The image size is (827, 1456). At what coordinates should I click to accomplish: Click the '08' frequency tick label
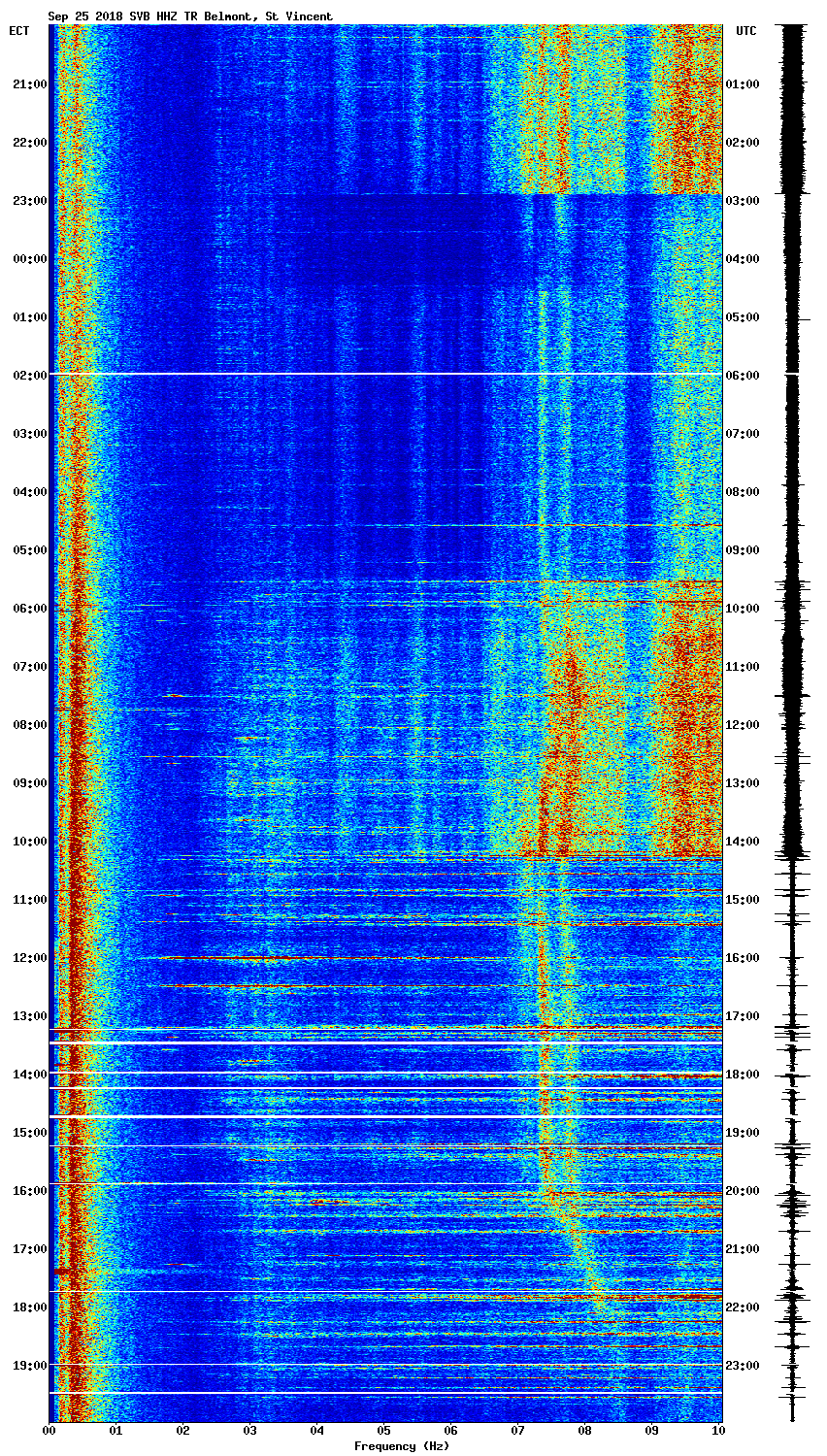(585, 1431)
